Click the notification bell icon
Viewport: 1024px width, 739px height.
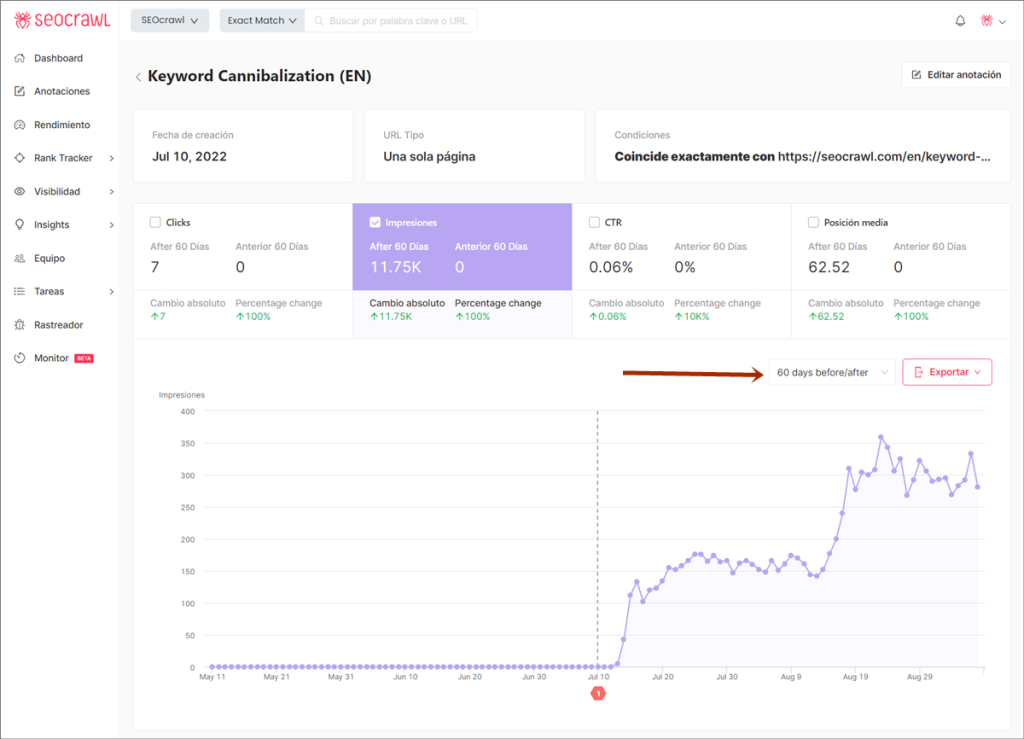point(959,19)
